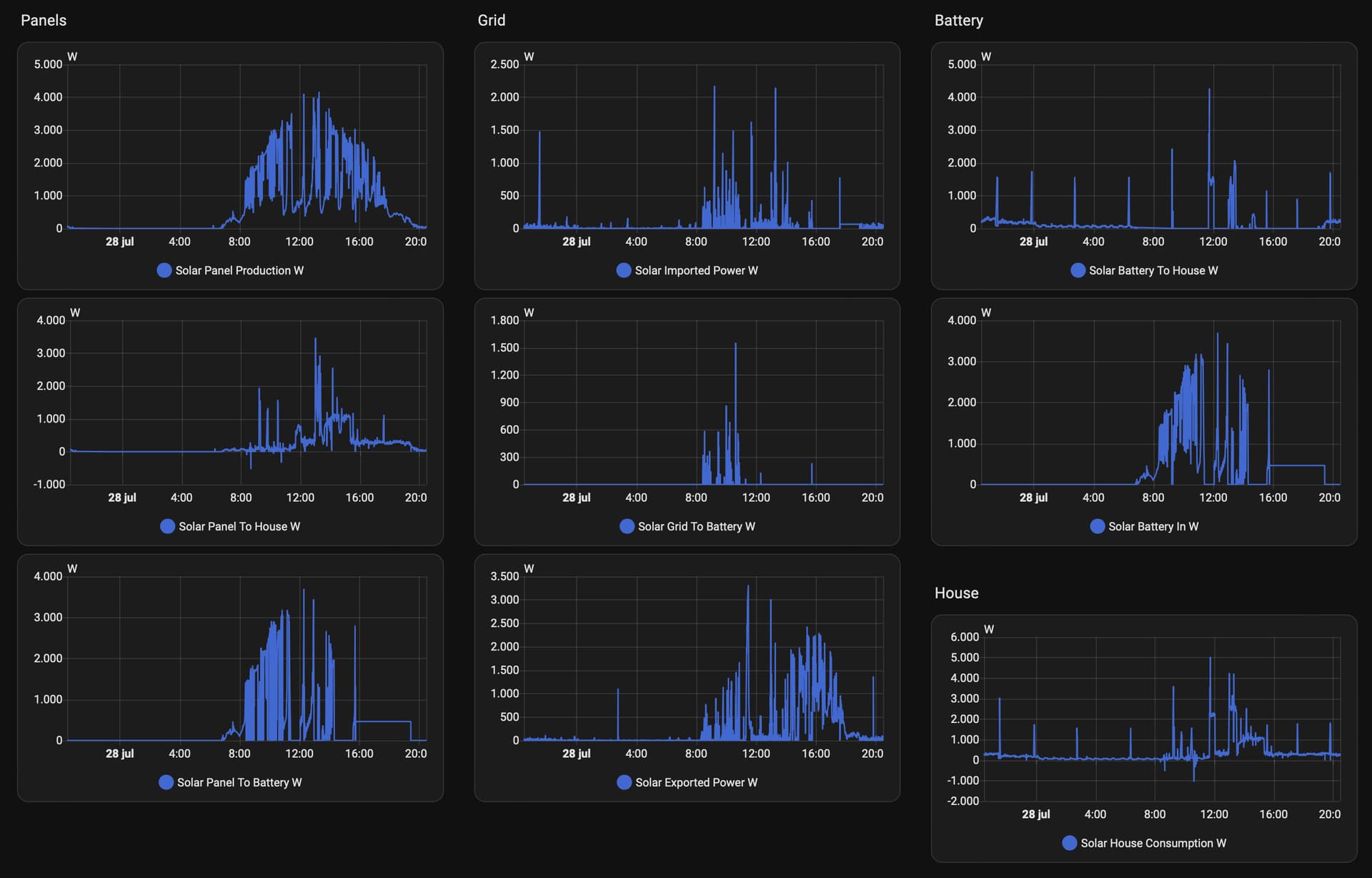Image resolution: width=1372 pixels, height=878 pixels.
Task: Toggle the Solar Panel Production legend dot
Action: tap(164, 270)
